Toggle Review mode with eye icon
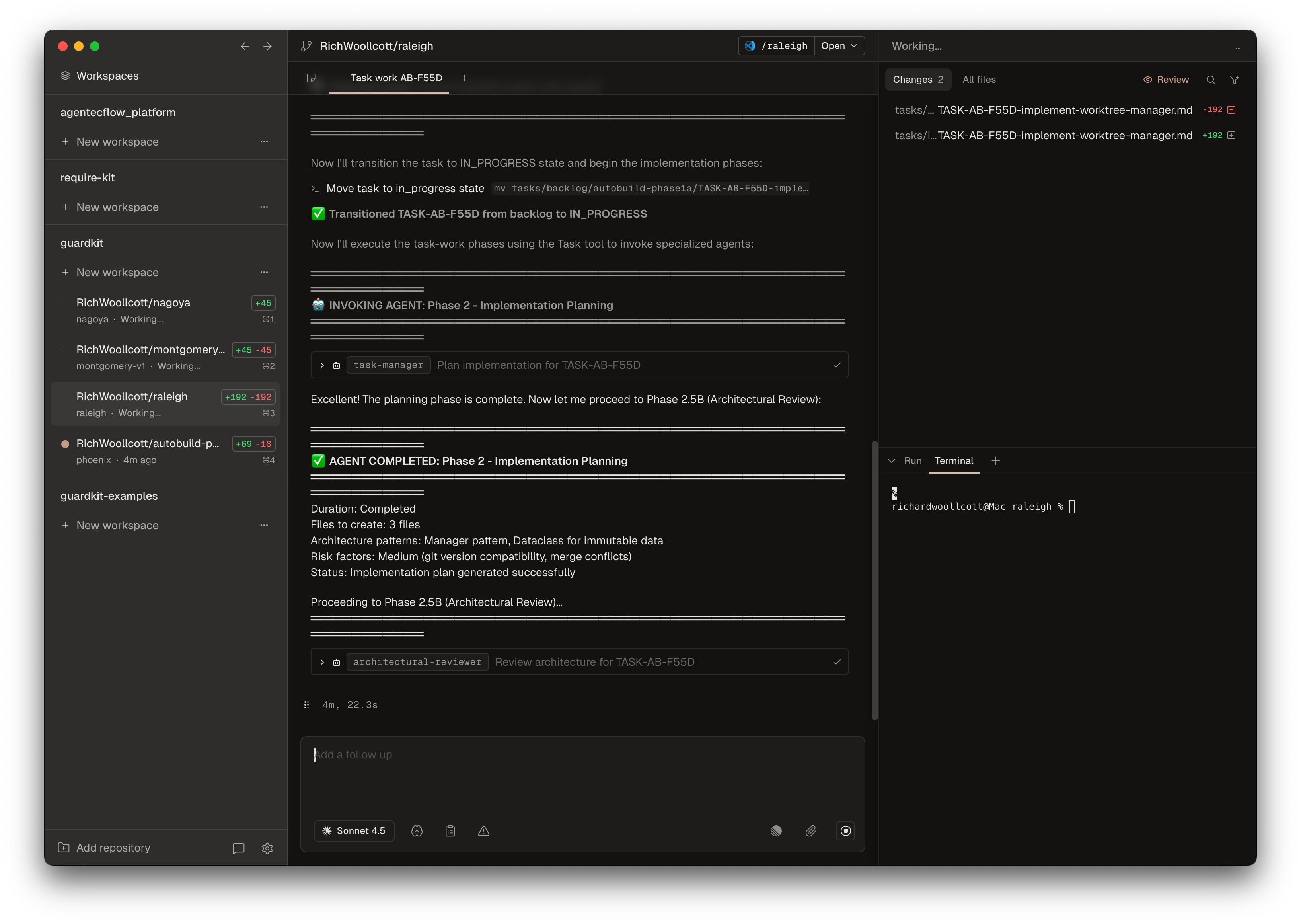 tap(1166, 80)
